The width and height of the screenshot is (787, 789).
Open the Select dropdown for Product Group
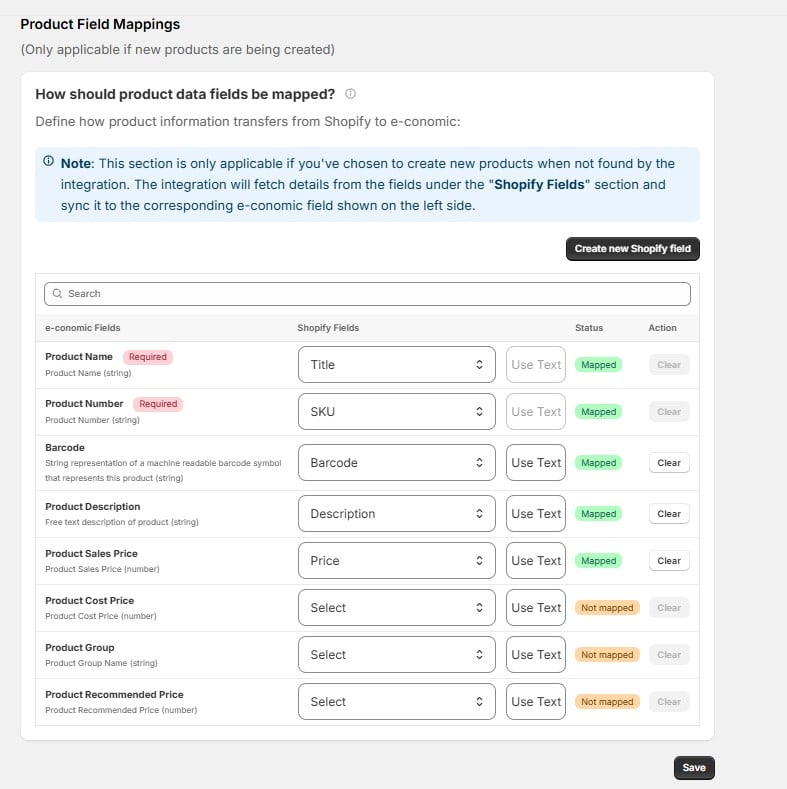click(x=397, y=655)
